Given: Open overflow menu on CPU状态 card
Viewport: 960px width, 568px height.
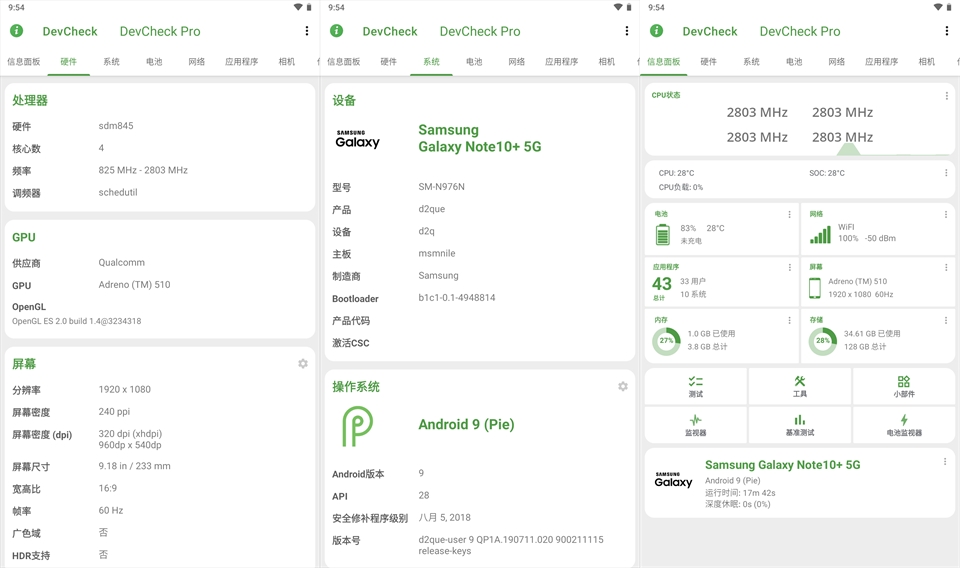Looking at the screenshot, I should coord(946,96).
